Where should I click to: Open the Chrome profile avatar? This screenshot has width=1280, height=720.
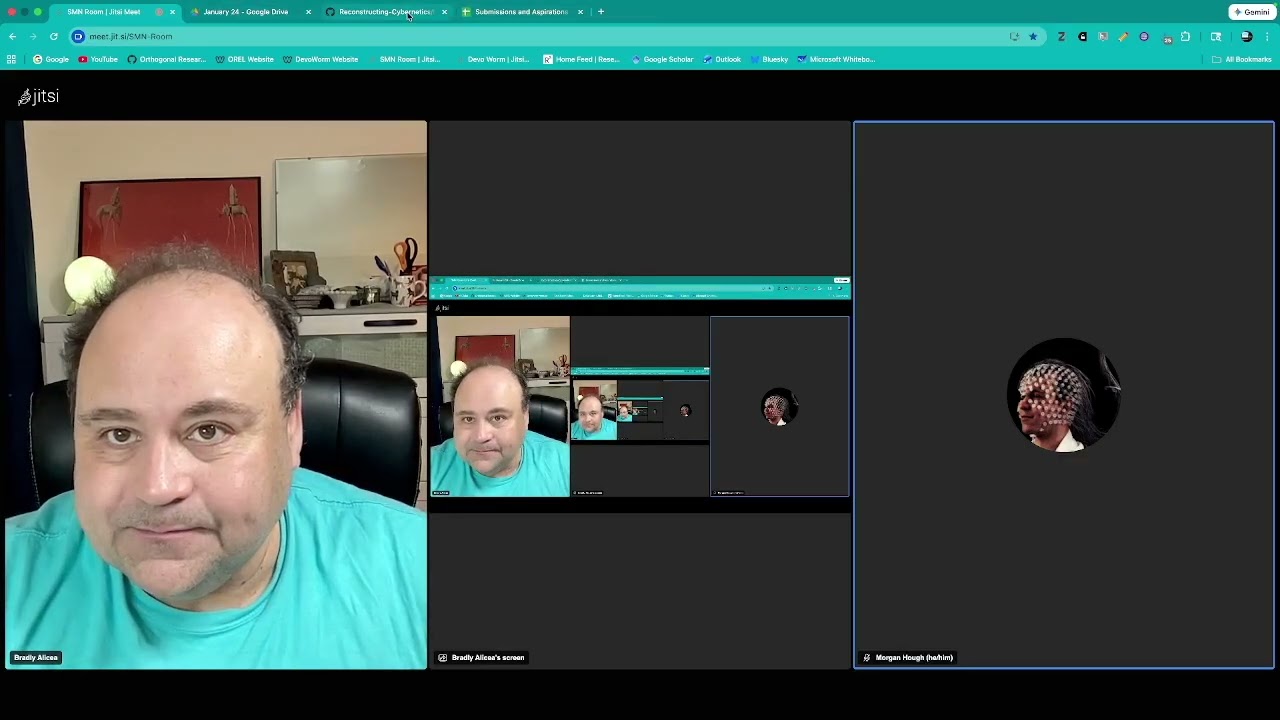click(x=1246, y=36)
